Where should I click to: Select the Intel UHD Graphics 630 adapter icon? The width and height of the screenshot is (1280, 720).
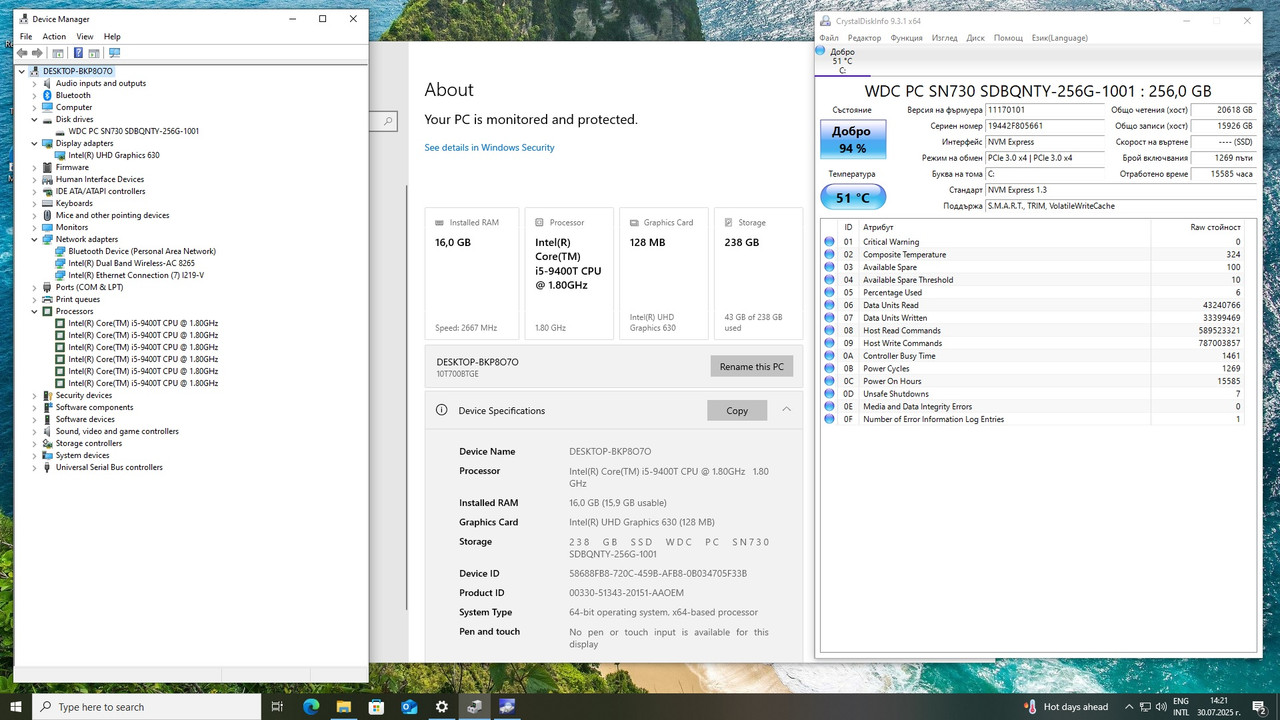60,155
